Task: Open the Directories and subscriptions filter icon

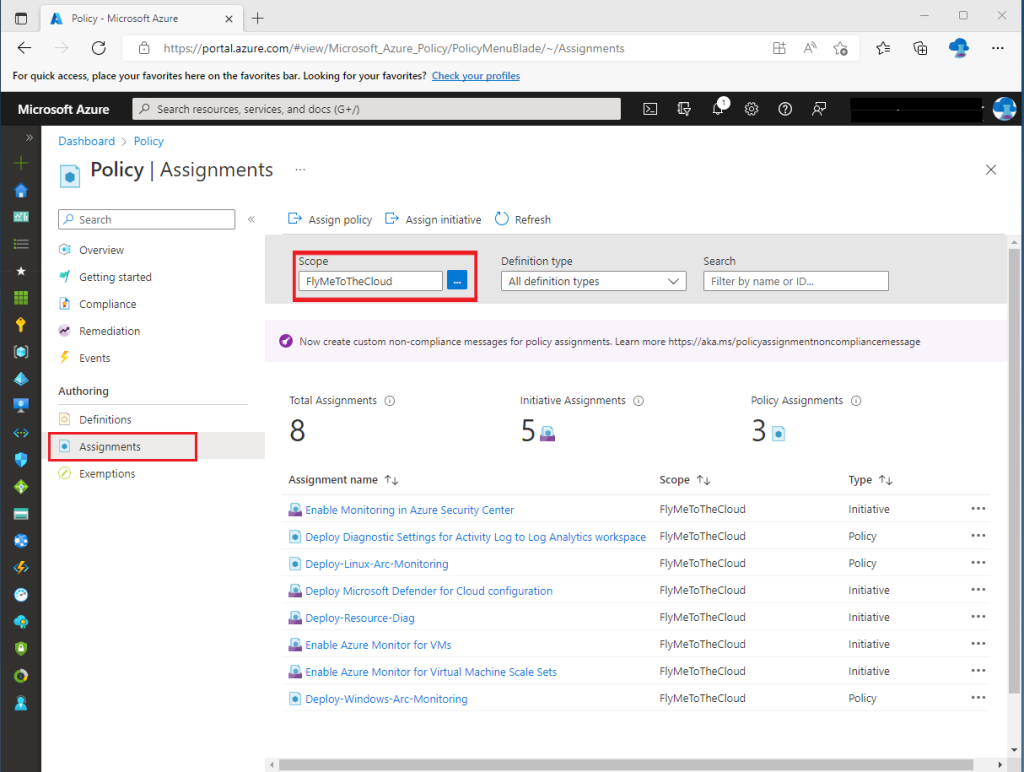Action: click(x=684, y=109)
